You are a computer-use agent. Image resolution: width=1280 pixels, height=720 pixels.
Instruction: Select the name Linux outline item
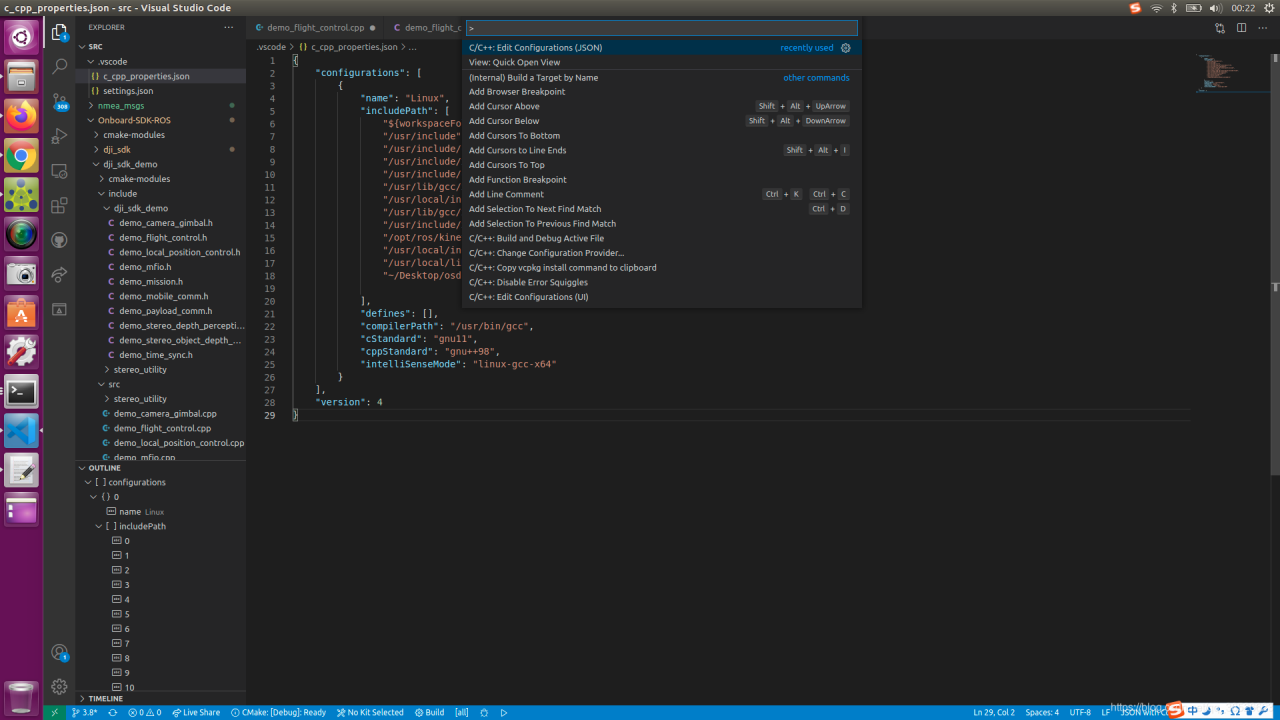(x=160, y=511)
